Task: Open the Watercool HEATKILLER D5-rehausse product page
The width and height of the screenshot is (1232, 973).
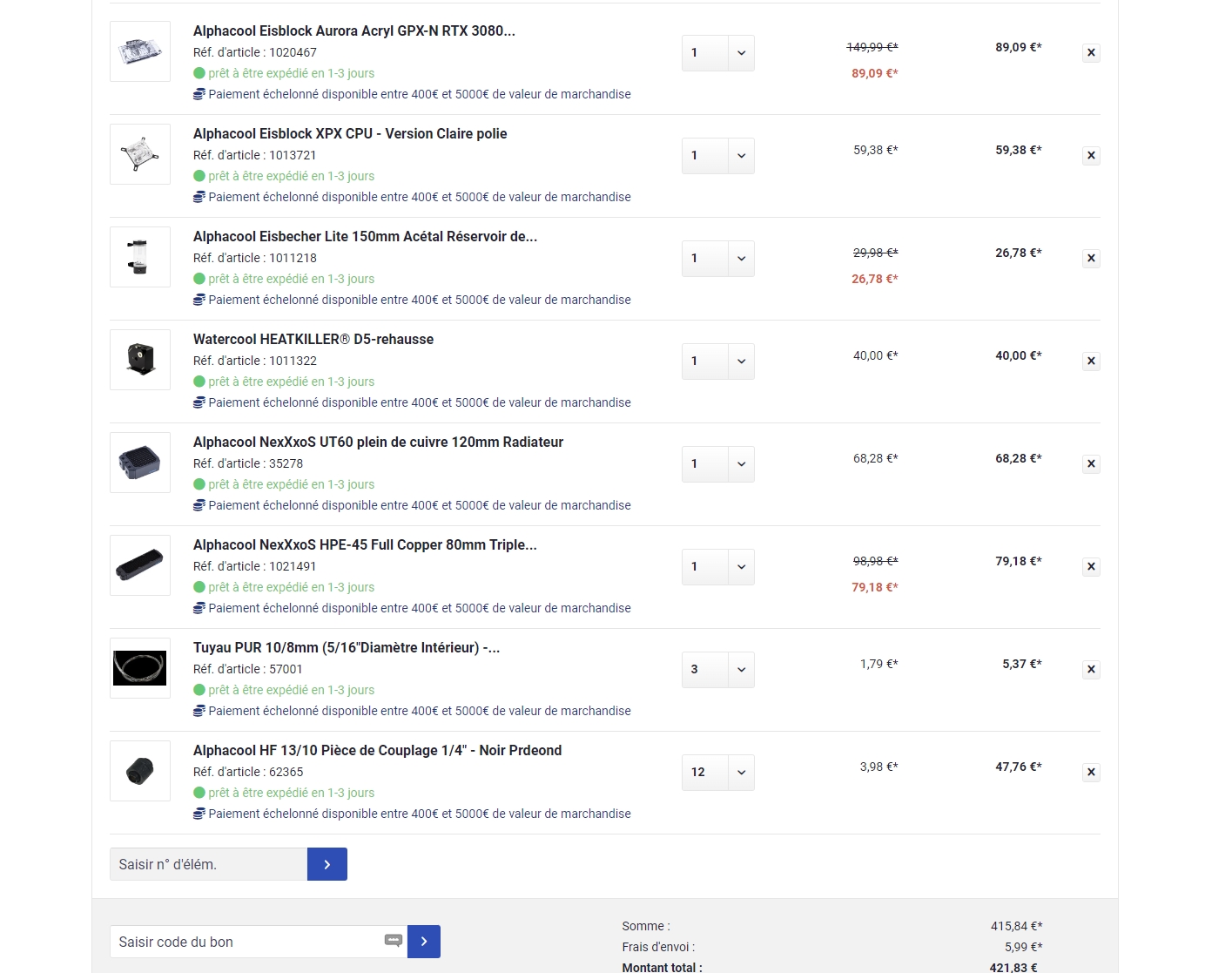Action: point(313,339)
